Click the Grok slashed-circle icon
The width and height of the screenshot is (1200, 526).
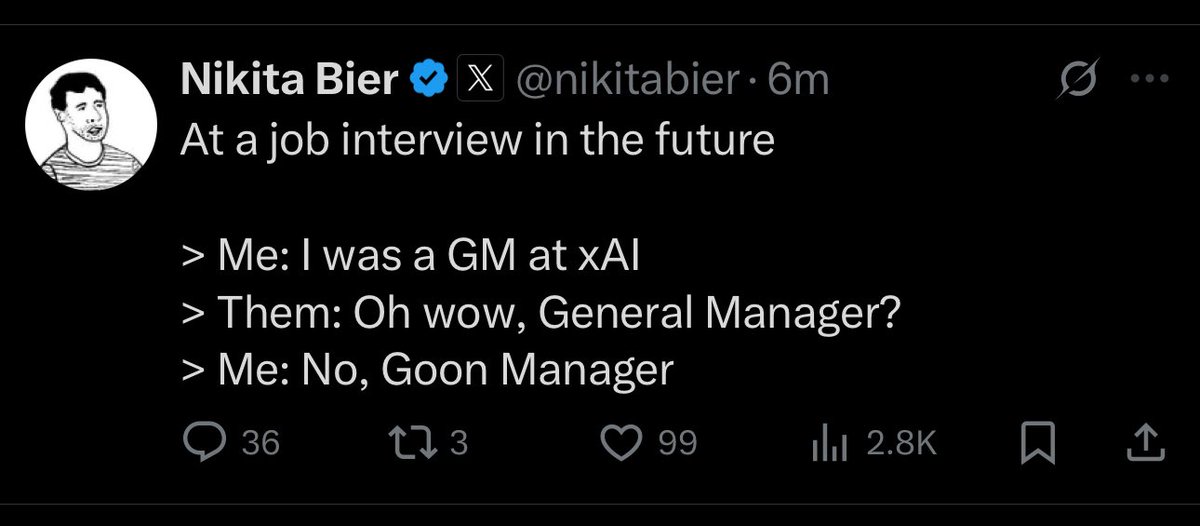pyautogui.click(x=1078, y=79)
